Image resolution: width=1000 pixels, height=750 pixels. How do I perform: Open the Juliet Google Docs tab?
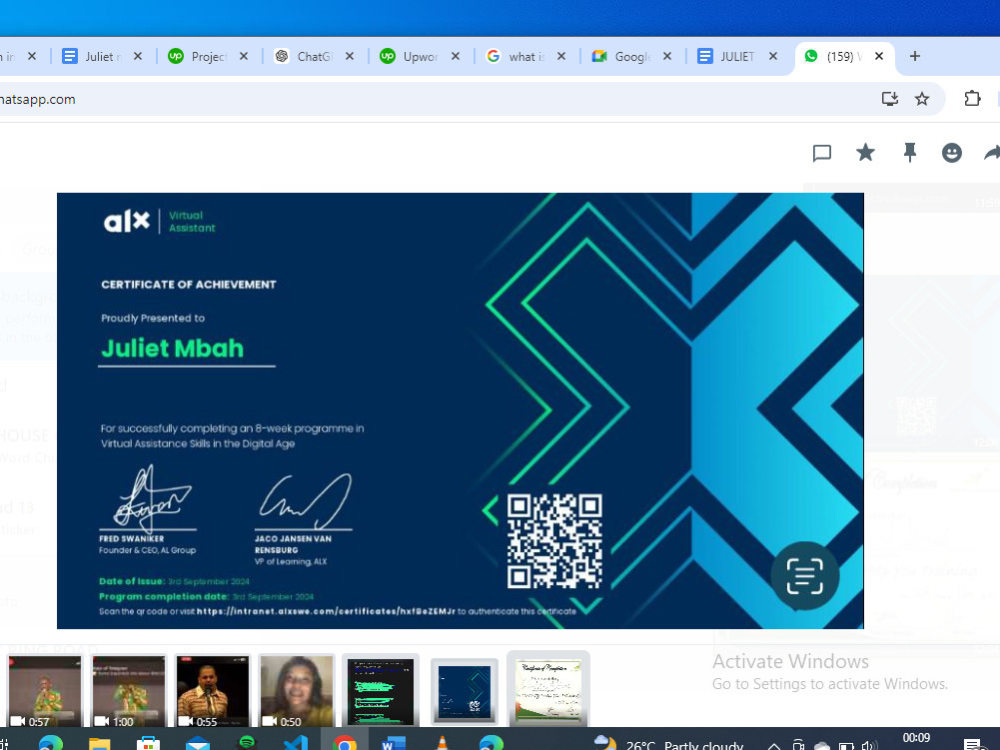pyautogui.click(x=102, y=56)
